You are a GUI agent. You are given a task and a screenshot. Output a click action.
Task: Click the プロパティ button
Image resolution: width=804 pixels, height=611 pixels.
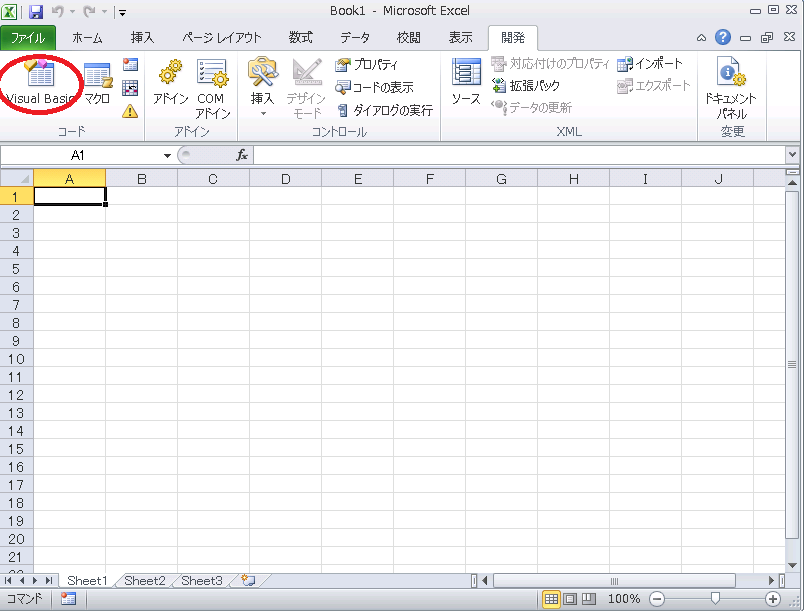click(x=366, y=65)
